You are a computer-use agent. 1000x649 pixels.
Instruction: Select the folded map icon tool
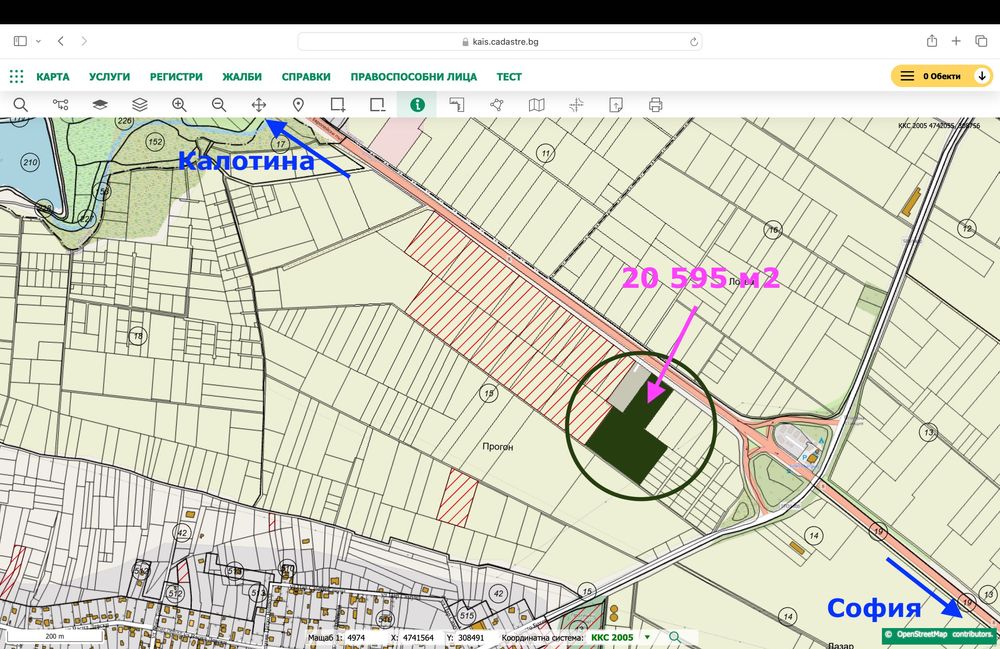coord(537,105)
